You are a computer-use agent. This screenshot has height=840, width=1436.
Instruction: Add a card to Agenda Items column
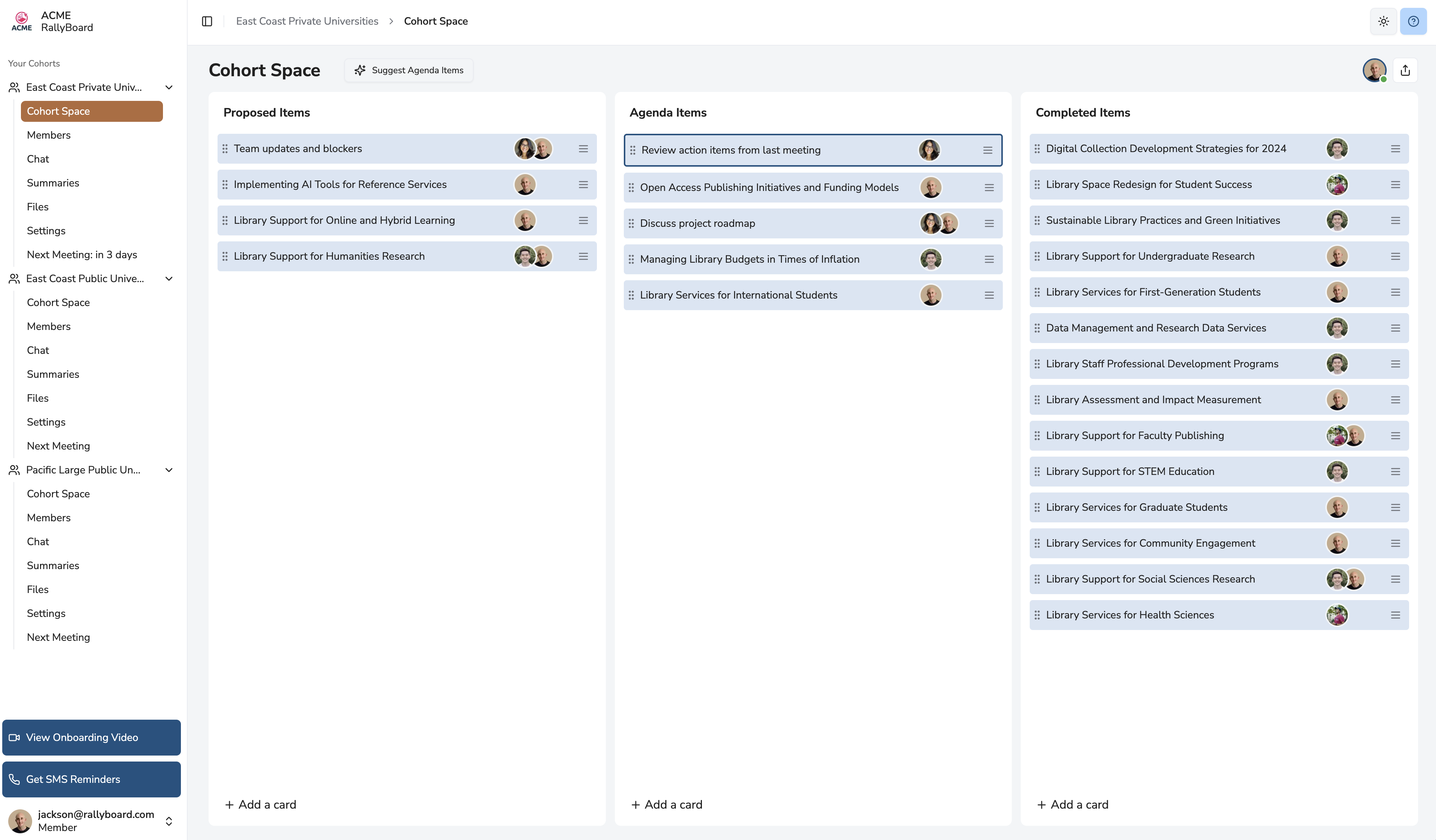[667, 804]
